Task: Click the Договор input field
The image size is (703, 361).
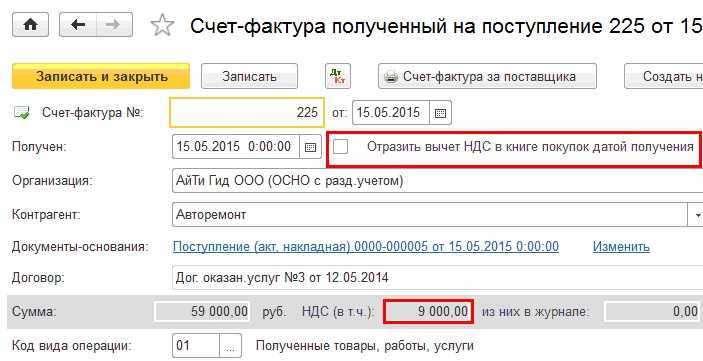Action: click(x=437, y=278)
